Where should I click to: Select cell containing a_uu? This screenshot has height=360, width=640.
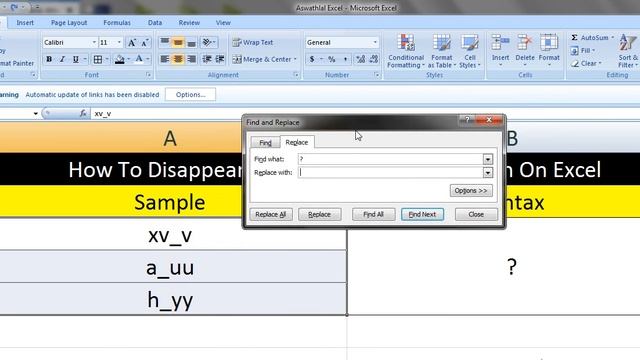(173, 267)
